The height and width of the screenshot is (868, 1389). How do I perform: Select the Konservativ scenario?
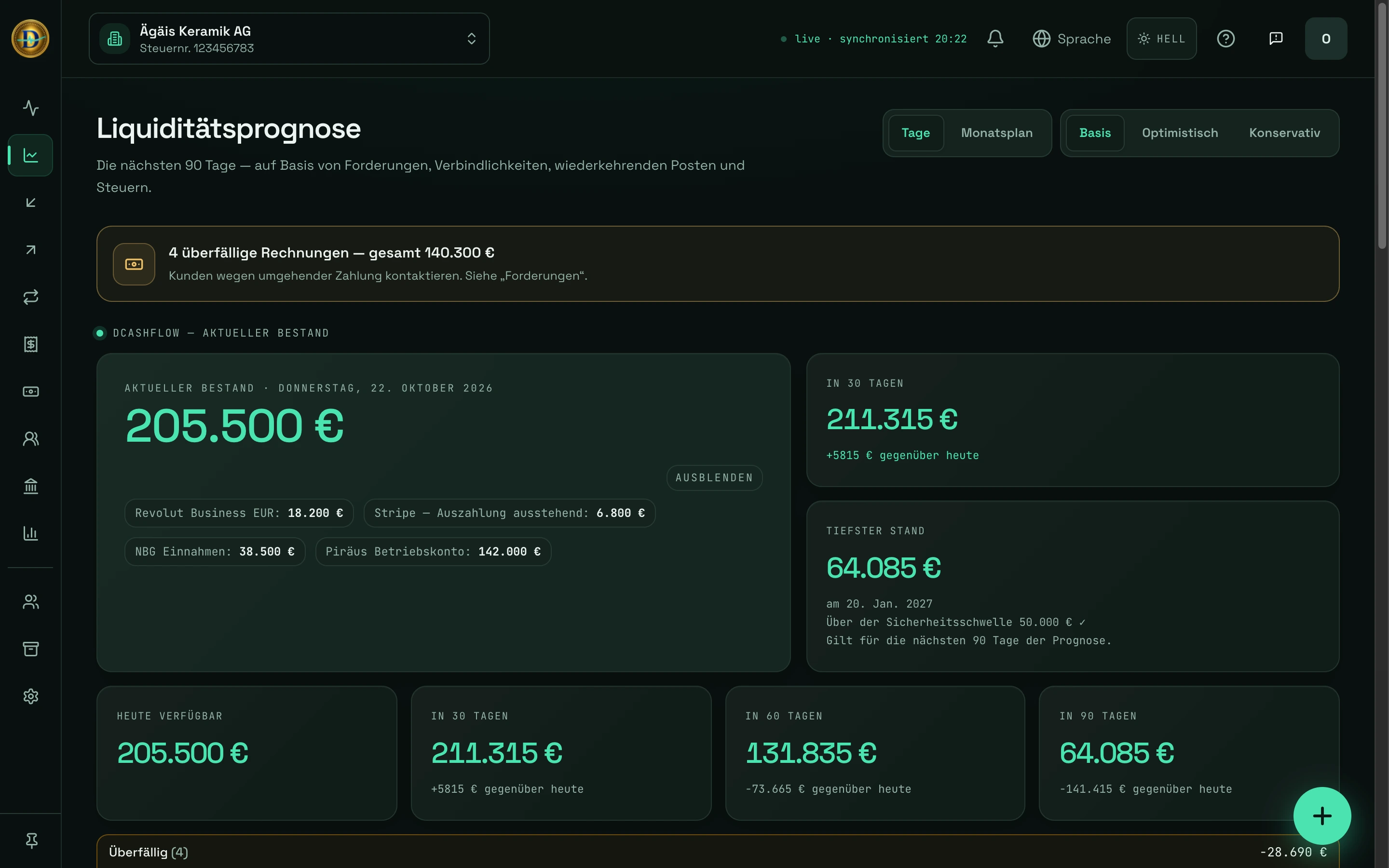tap(1284, 133)
